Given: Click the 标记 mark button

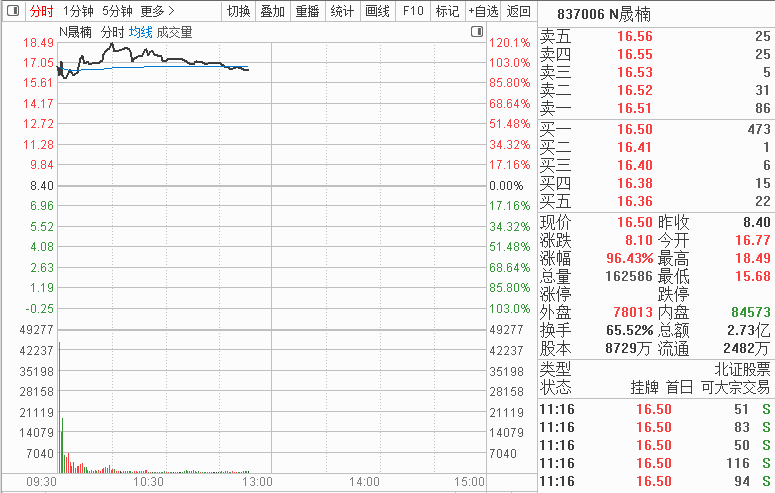Looking at the screenshot, I should tap(448, 11).
